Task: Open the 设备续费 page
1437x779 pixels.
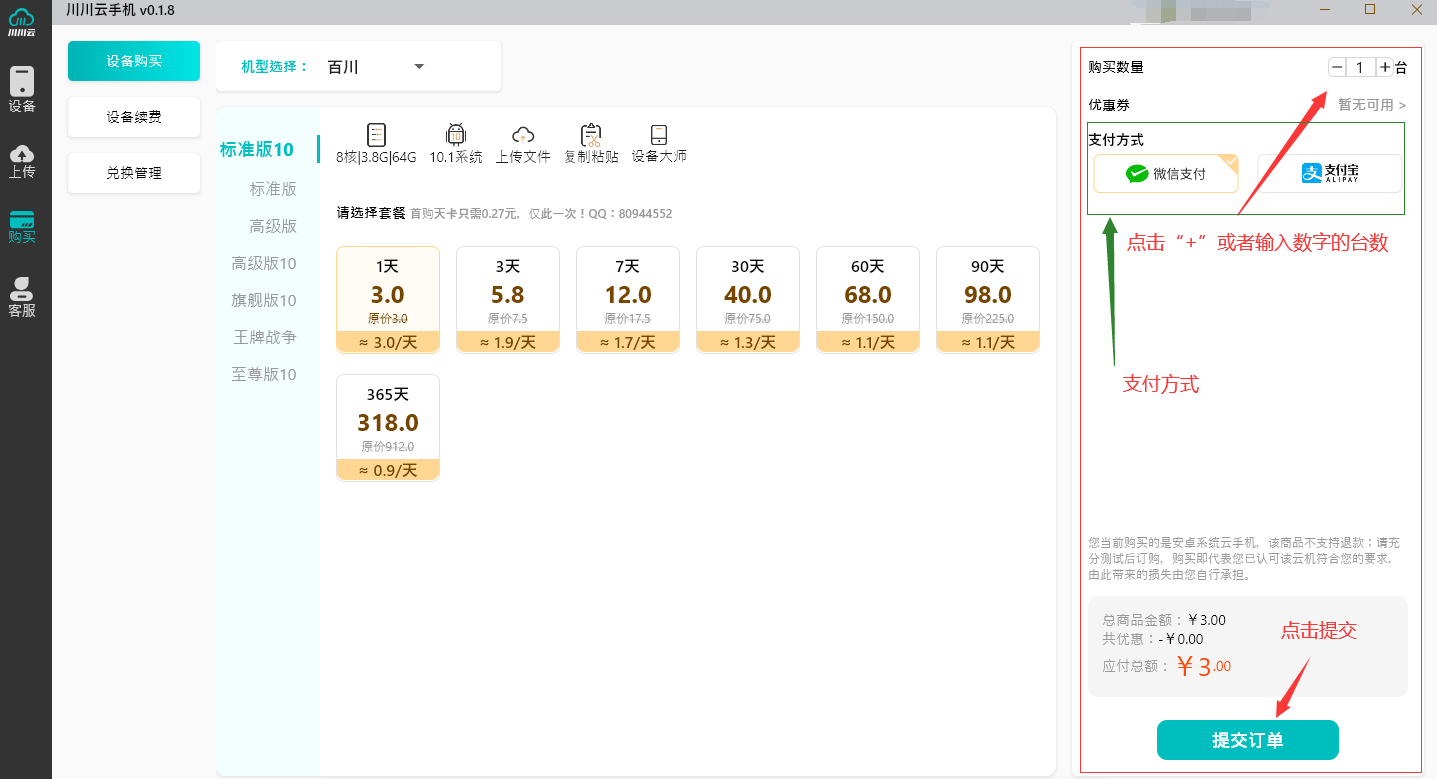Action: 134,117
